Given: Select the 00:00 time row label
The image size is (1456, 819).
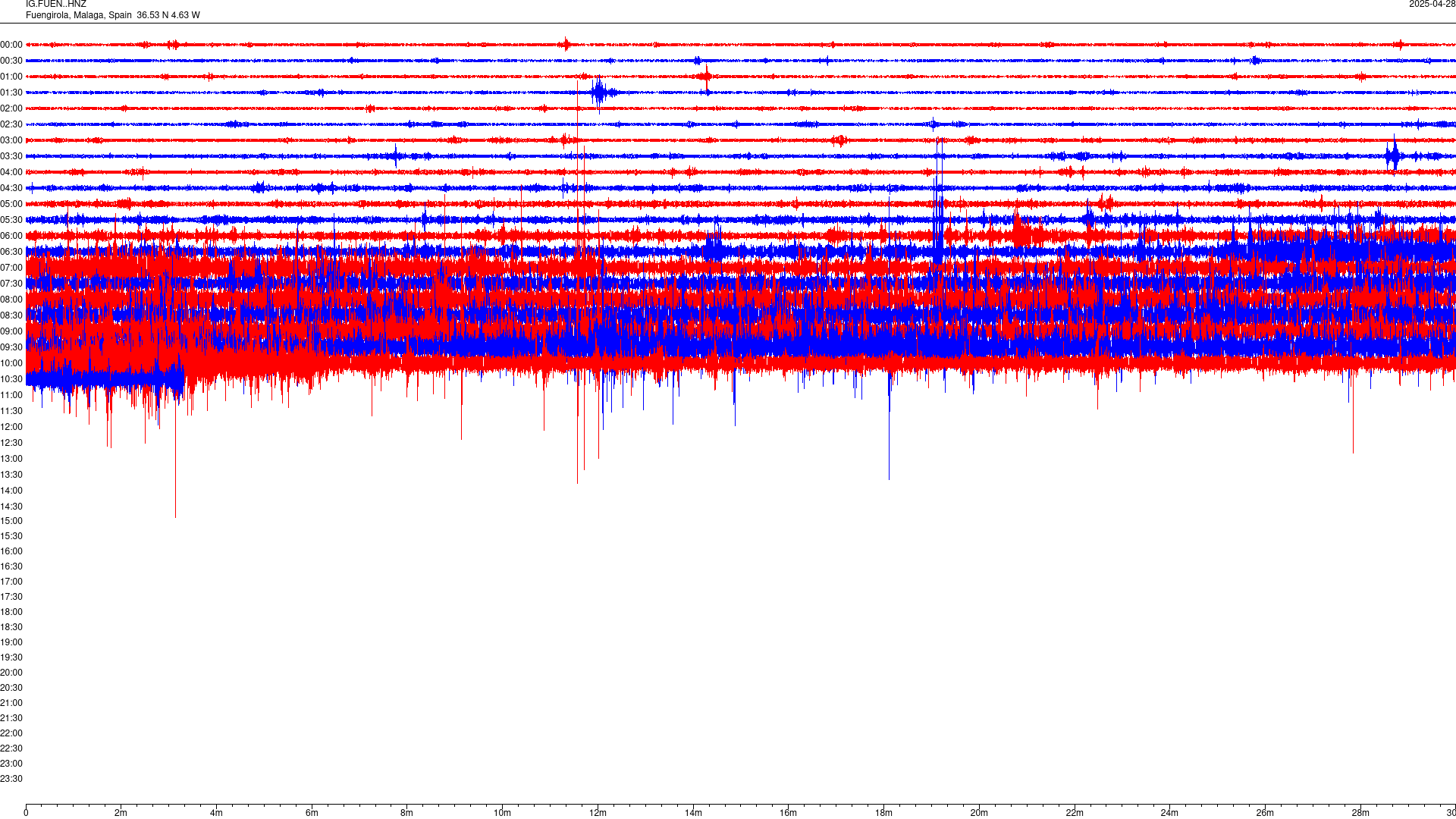Looking at the screenshot, I should pyautogui.click(x=11, y=45).
